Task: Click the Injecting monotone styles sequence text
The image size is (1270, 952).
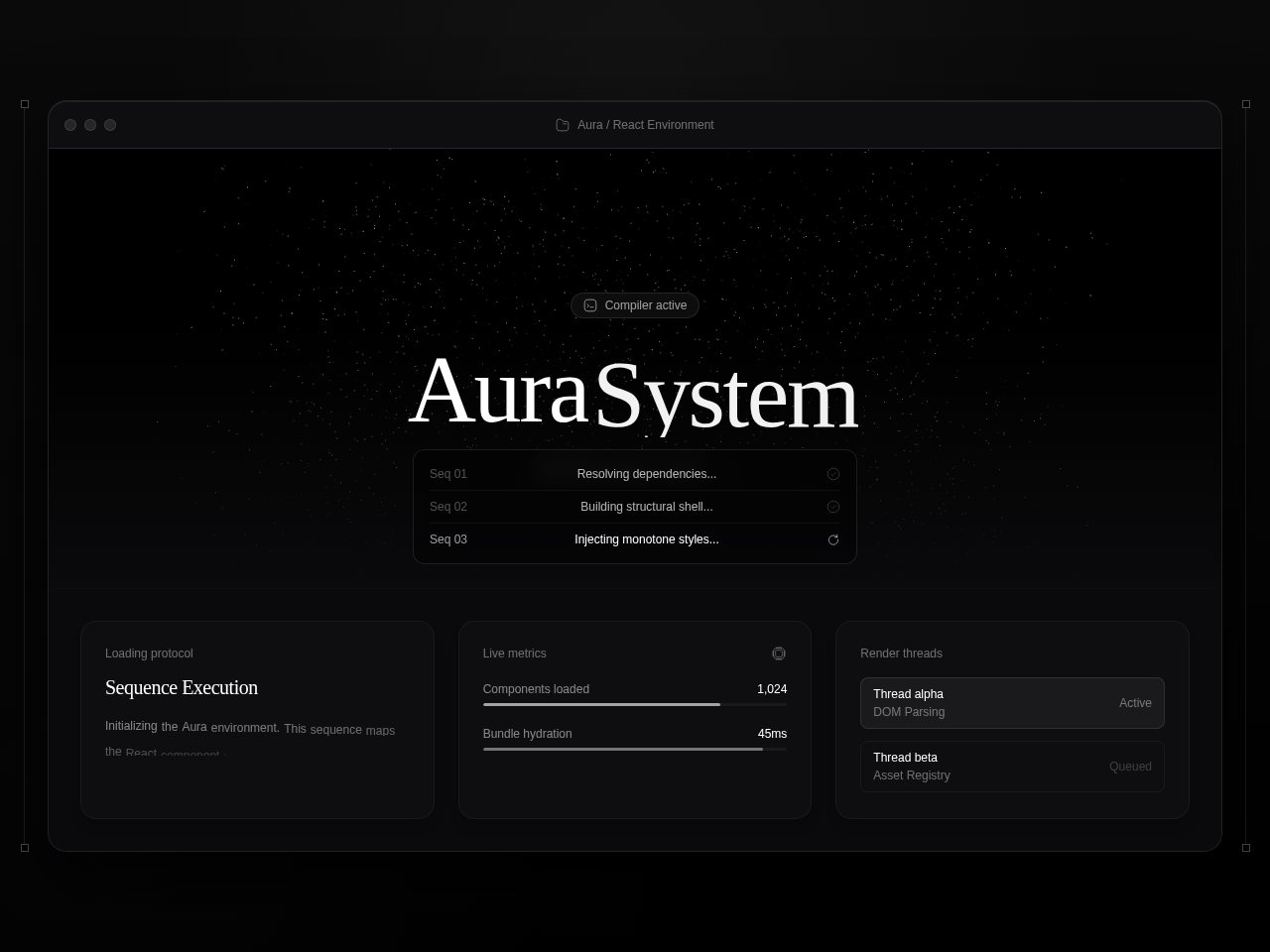Action: tap(647, 539)
